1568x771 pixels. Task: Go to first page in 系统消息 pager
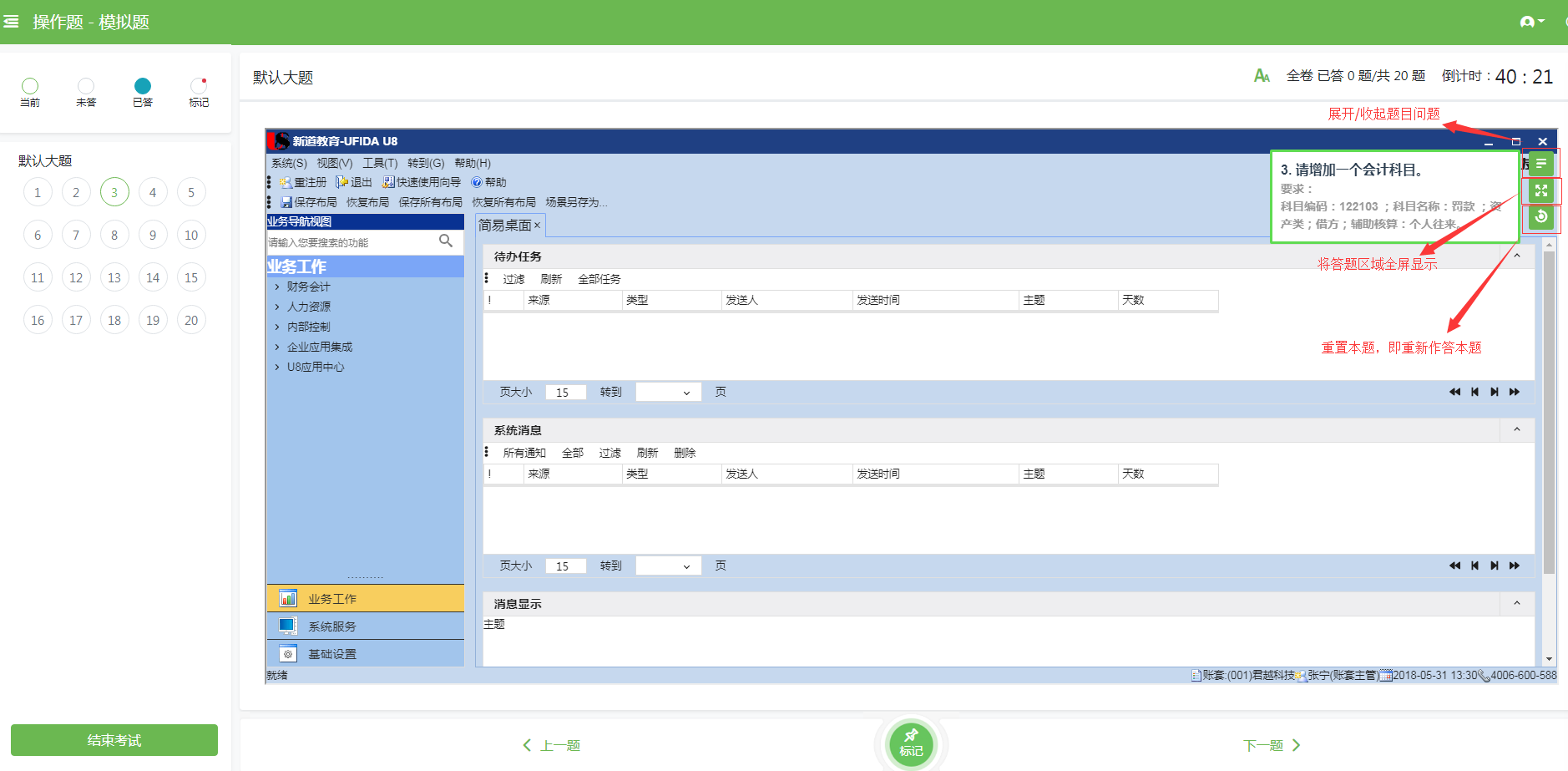click(1454, 566)
